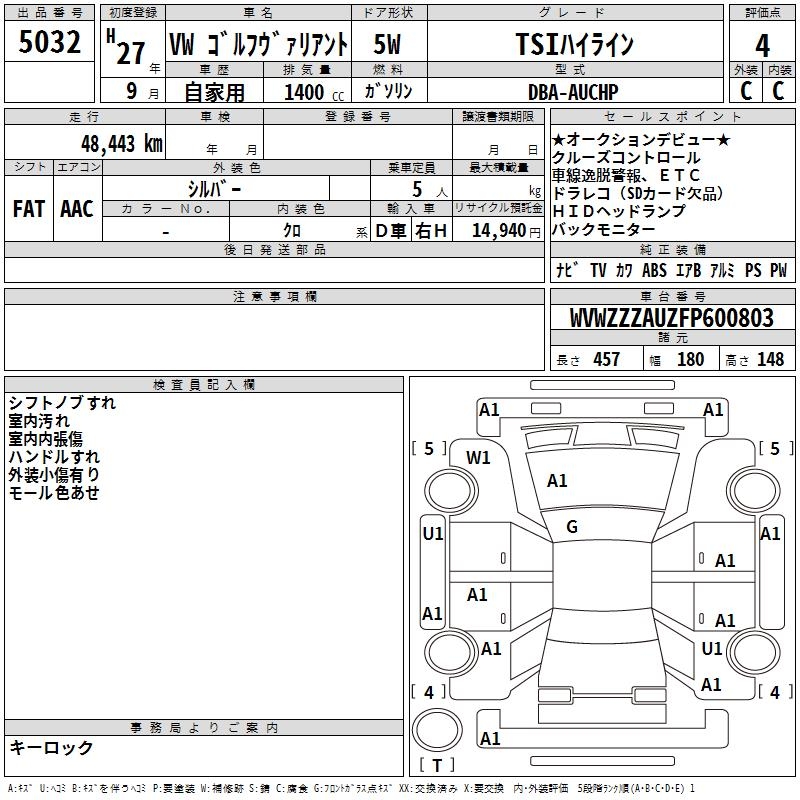This screenshot has height=800, width=800.
Task: Click the エアB equipment code
Action: point(689,270)
